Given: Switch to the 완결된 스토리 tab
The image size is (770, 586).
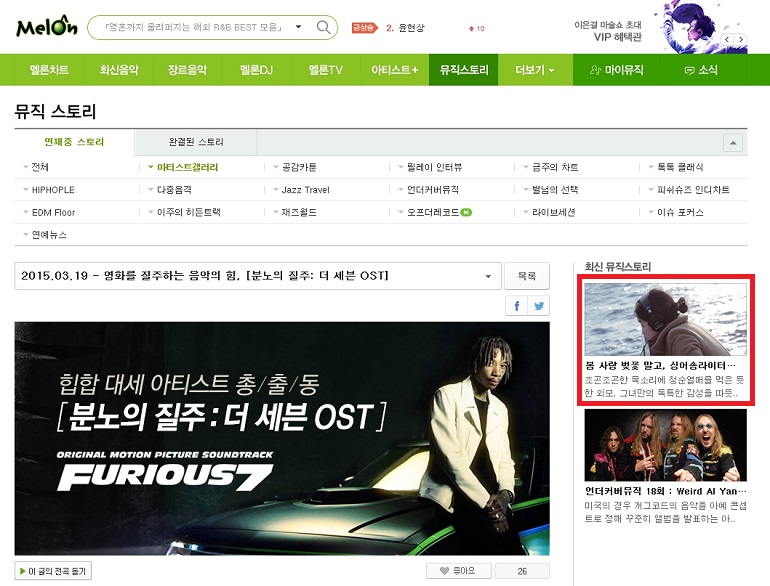Looking at the screenshot, I should [196, 142].
